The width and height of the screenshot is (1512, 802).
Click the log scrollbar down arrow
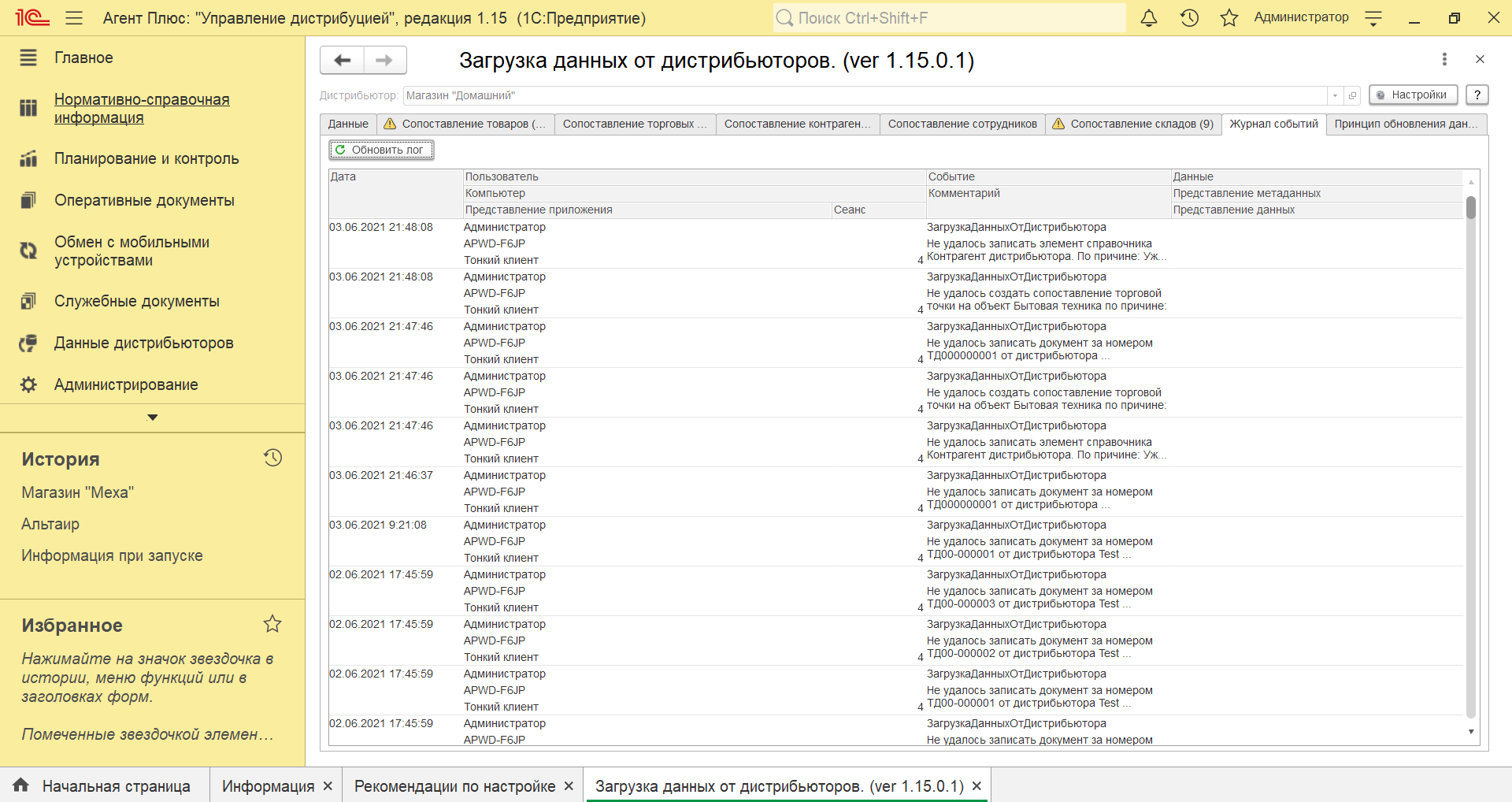coord(1470,732)
